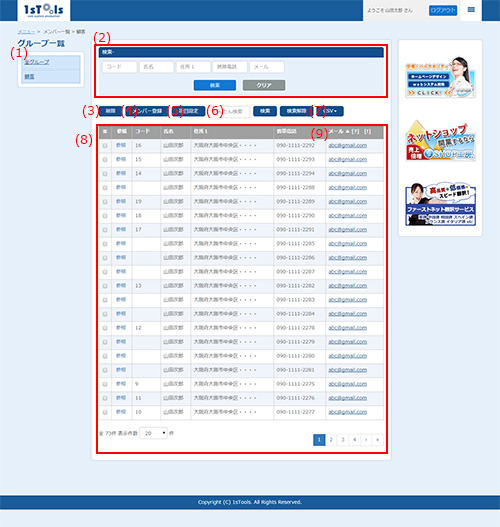
Task: Click the Logout button in header
Action: (443, 10)
